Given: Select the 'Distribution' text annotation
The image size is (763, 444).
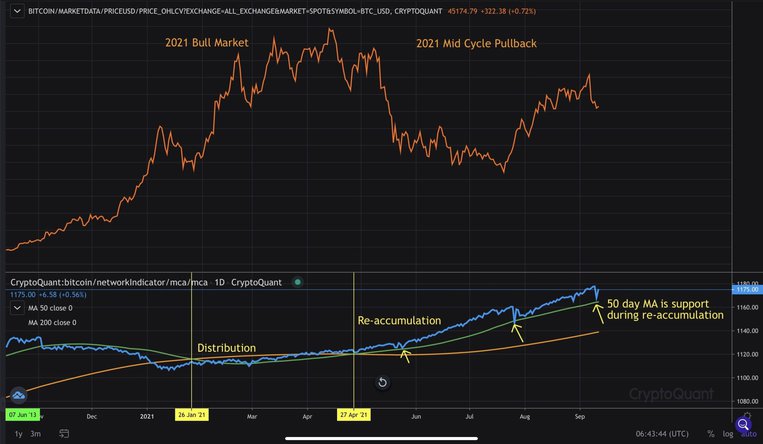Looking at the screenshot, I should point(226,348).
